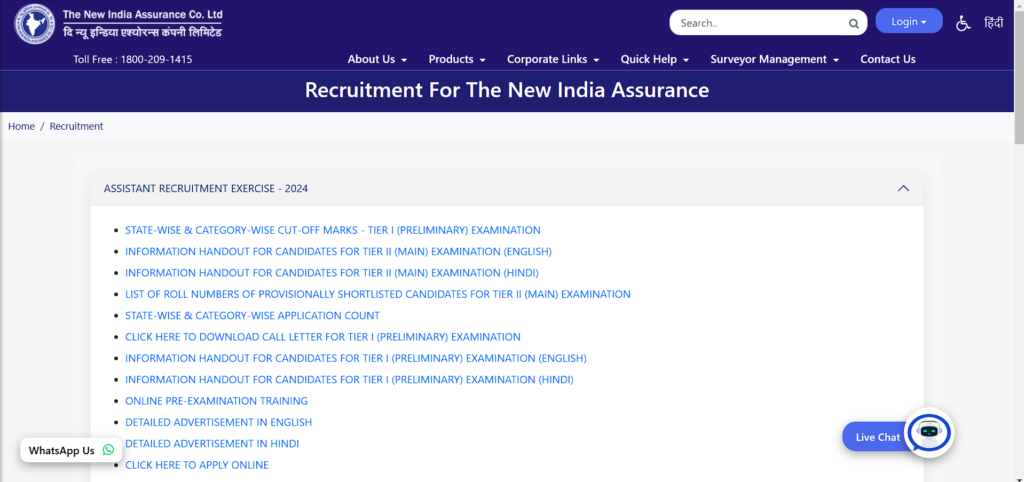
Task: Click Here to Apply Online link
Action: (197, 465)
